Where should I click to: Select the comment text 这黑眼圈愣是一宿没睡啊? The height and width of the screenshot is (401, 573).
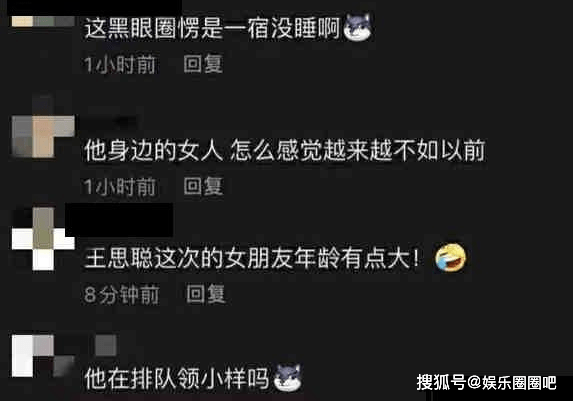212,28
